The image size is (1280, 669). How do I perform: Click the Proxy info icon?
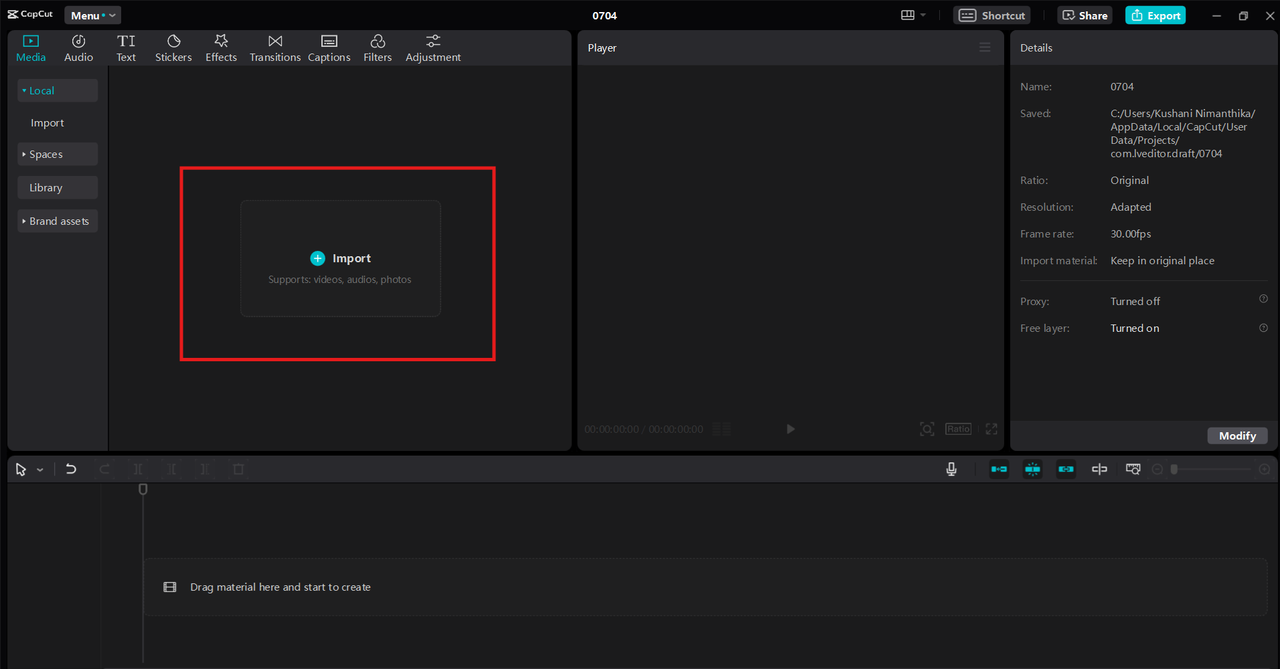tap(1263, 299)
